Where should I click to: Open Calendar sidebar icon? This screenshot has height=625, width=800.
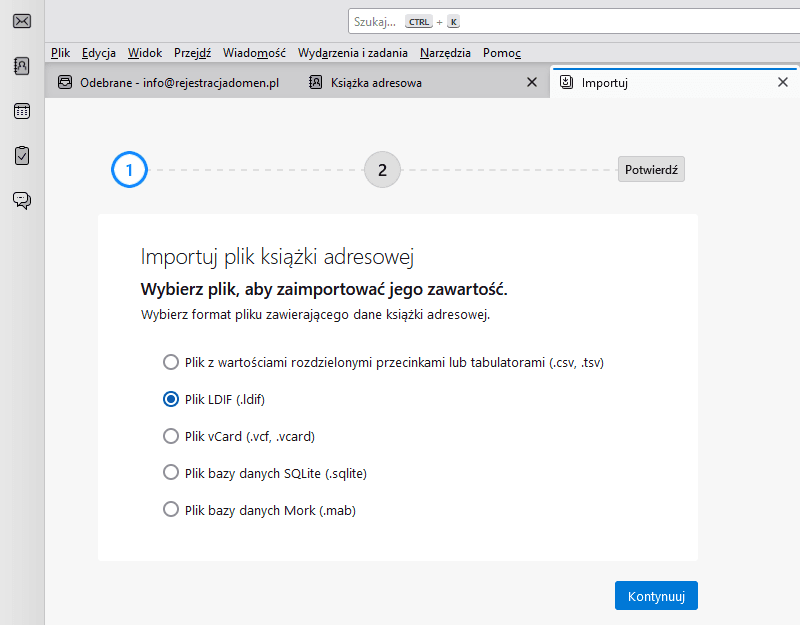point(21,111)
